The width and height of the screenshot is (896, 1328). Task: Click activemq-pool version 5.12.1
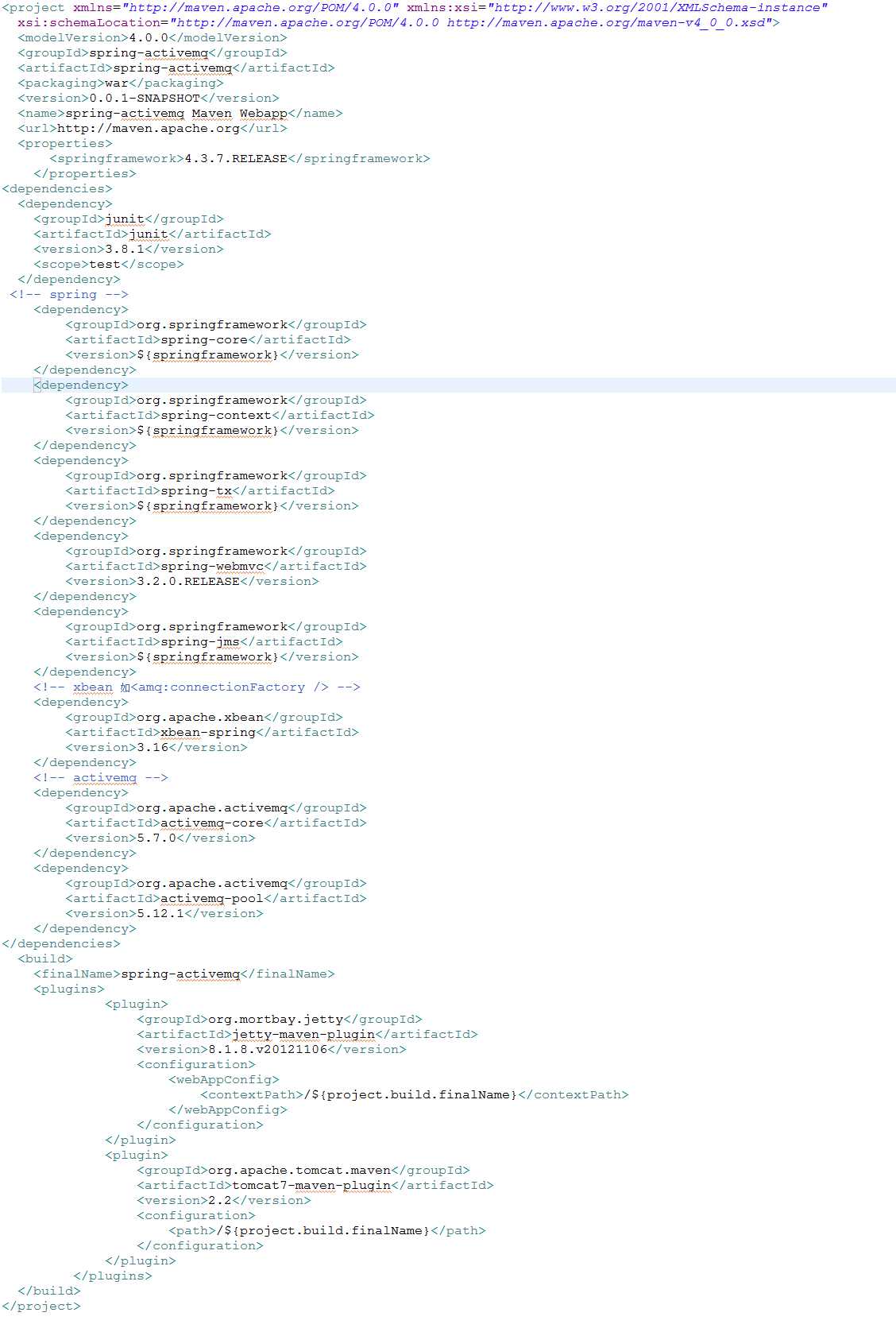point(160,913)
